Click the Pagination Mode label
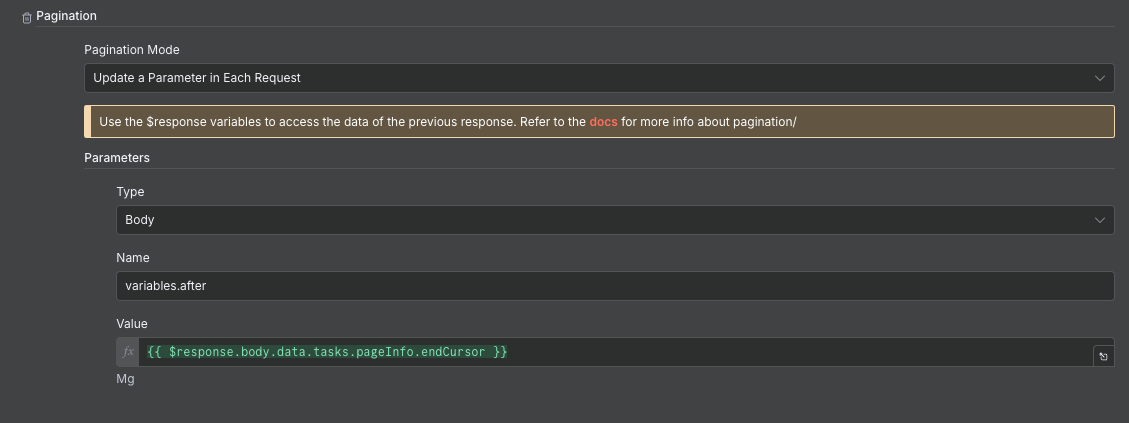 coord(132,50)
